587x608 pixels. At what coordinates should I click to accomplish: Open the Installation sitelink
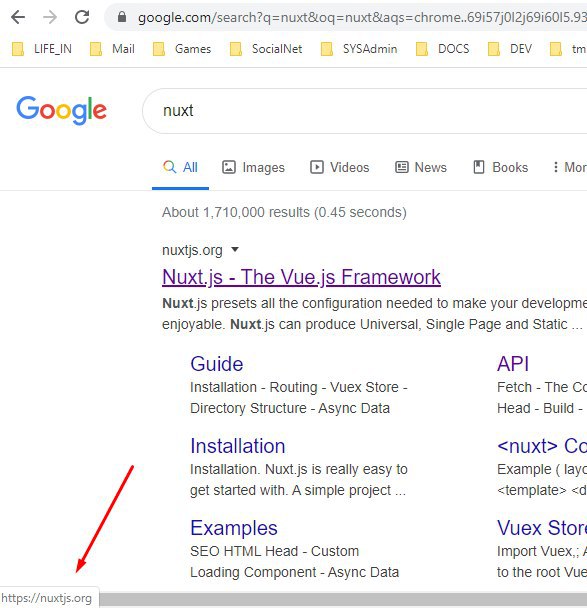pos(238,446)
